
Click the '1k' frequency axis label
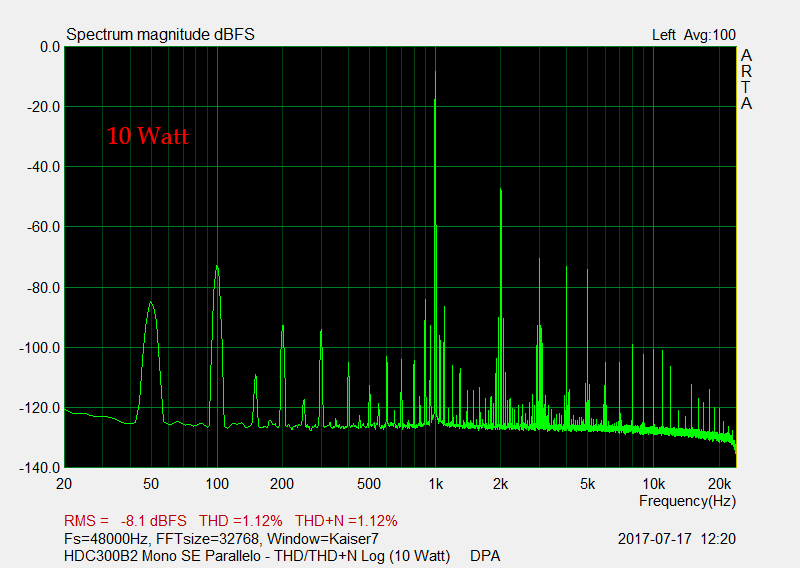435,483
